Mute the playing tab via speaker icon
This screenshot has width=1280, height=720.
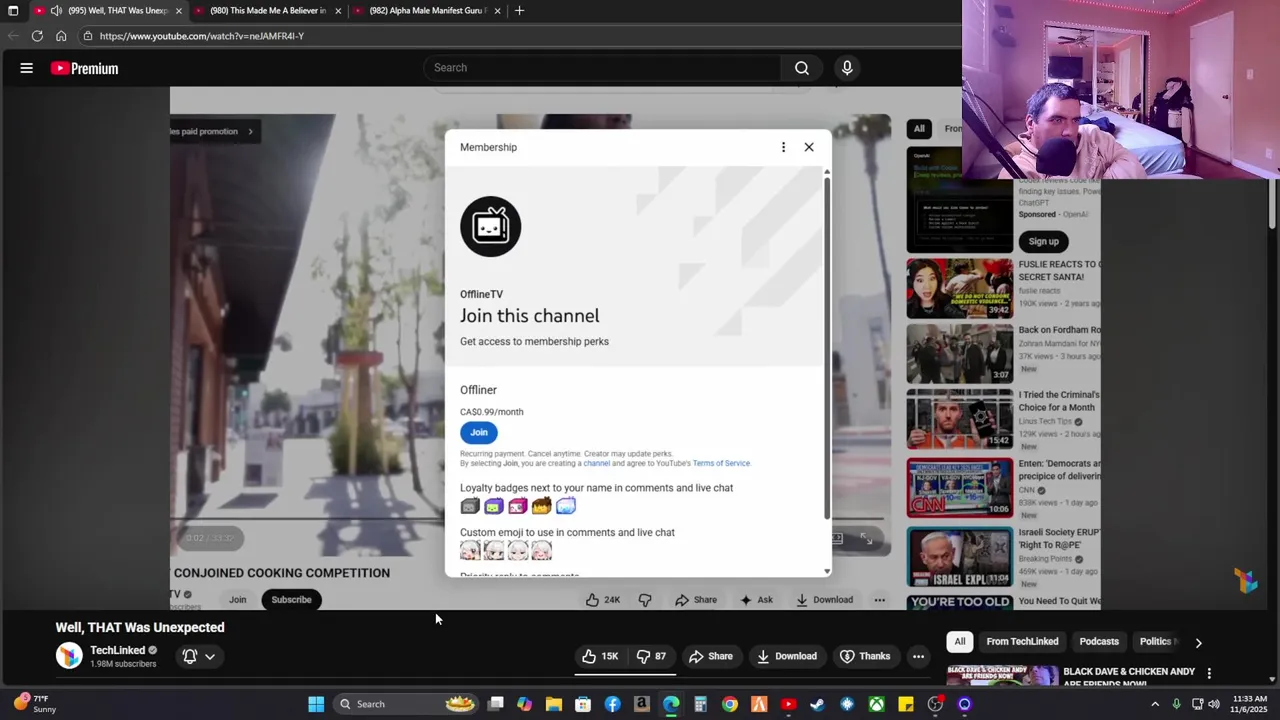[x=56, y=11]
